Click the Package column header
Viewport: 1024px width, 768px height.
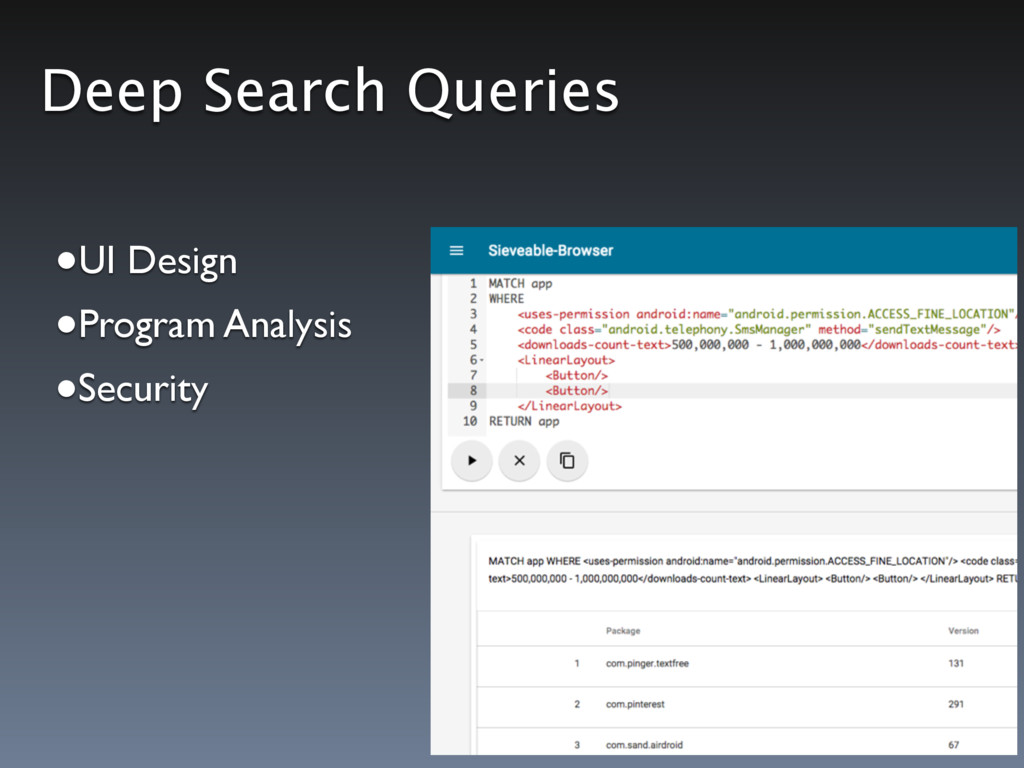(623, 631)
